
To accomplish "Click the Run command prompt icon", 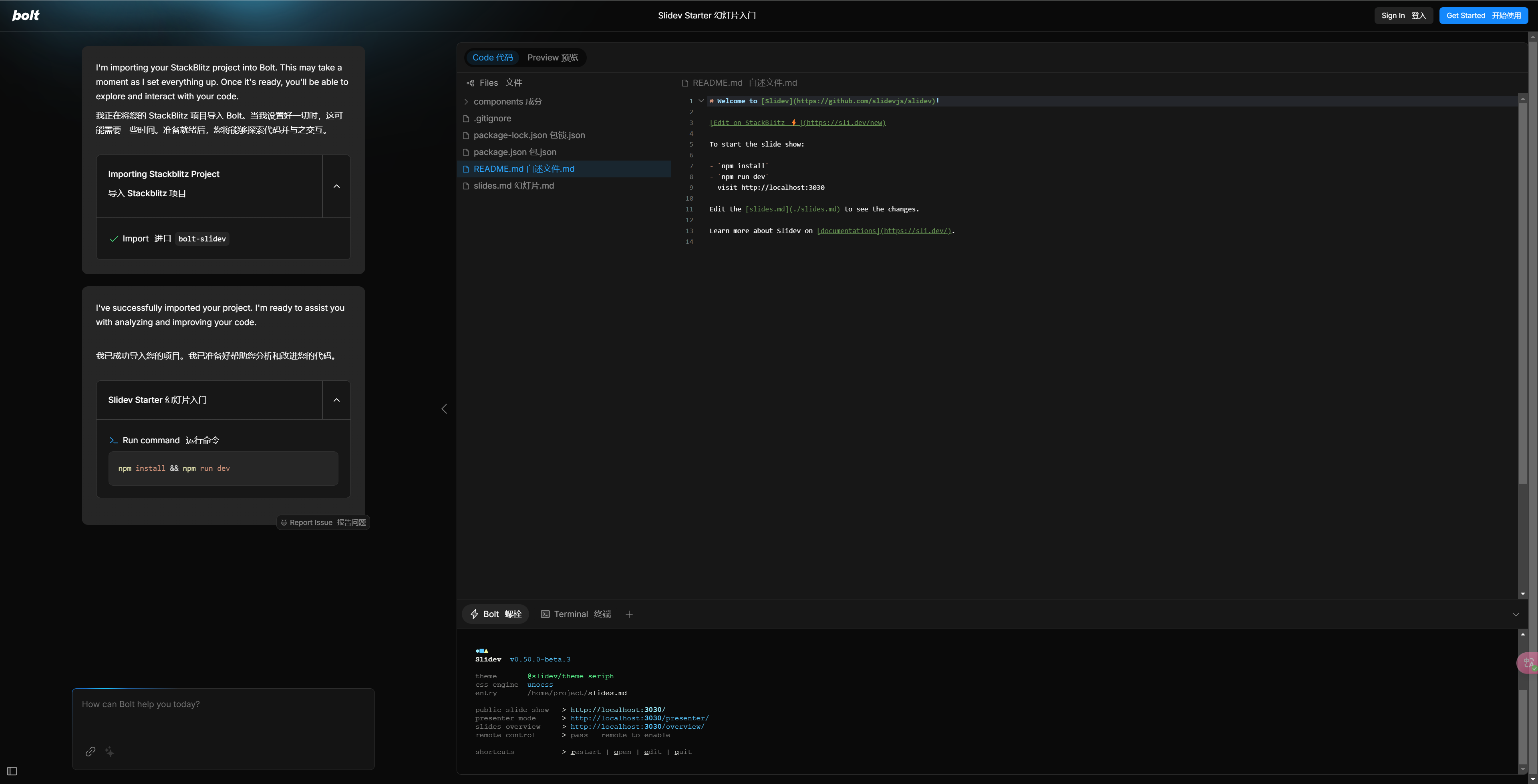I will click(113, 440).
